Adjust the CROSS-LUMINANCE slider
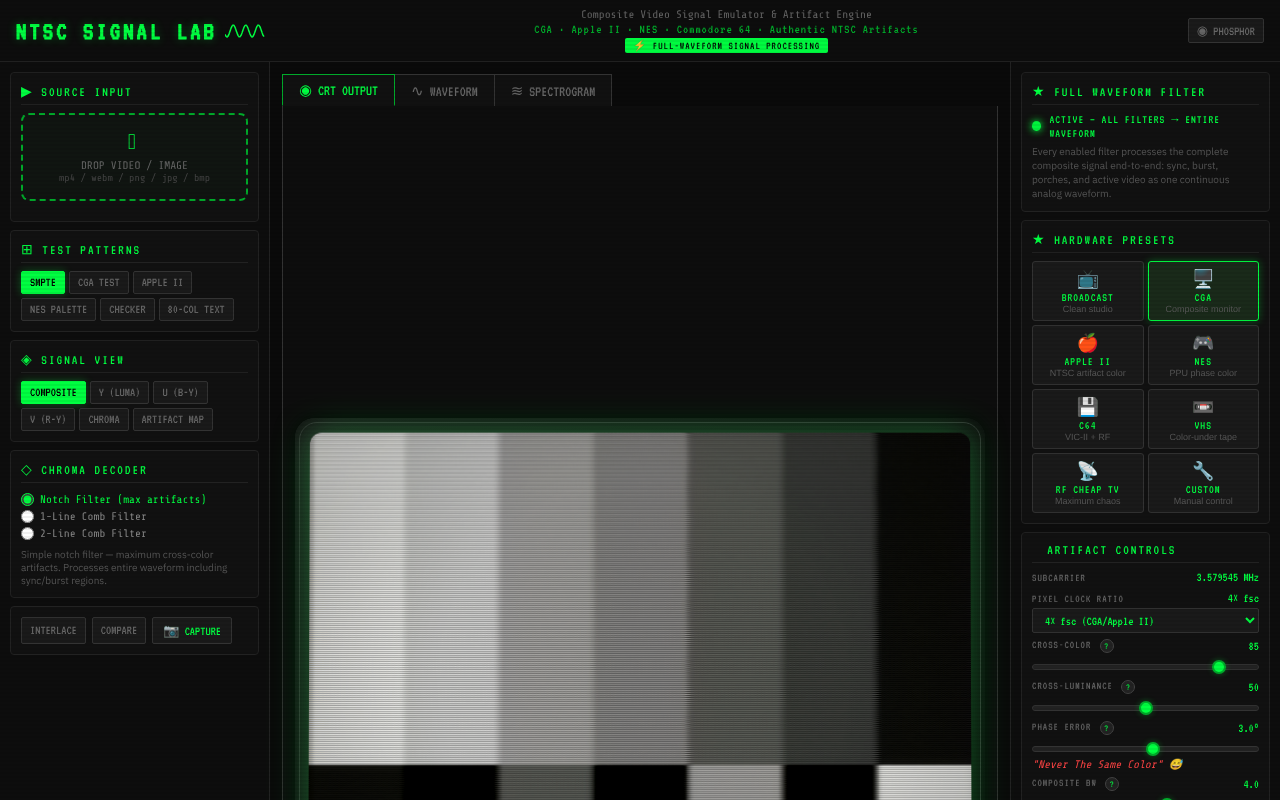Image resolution: width=1280 pixels, height=800 pixels. click(x=1146, y=708)
